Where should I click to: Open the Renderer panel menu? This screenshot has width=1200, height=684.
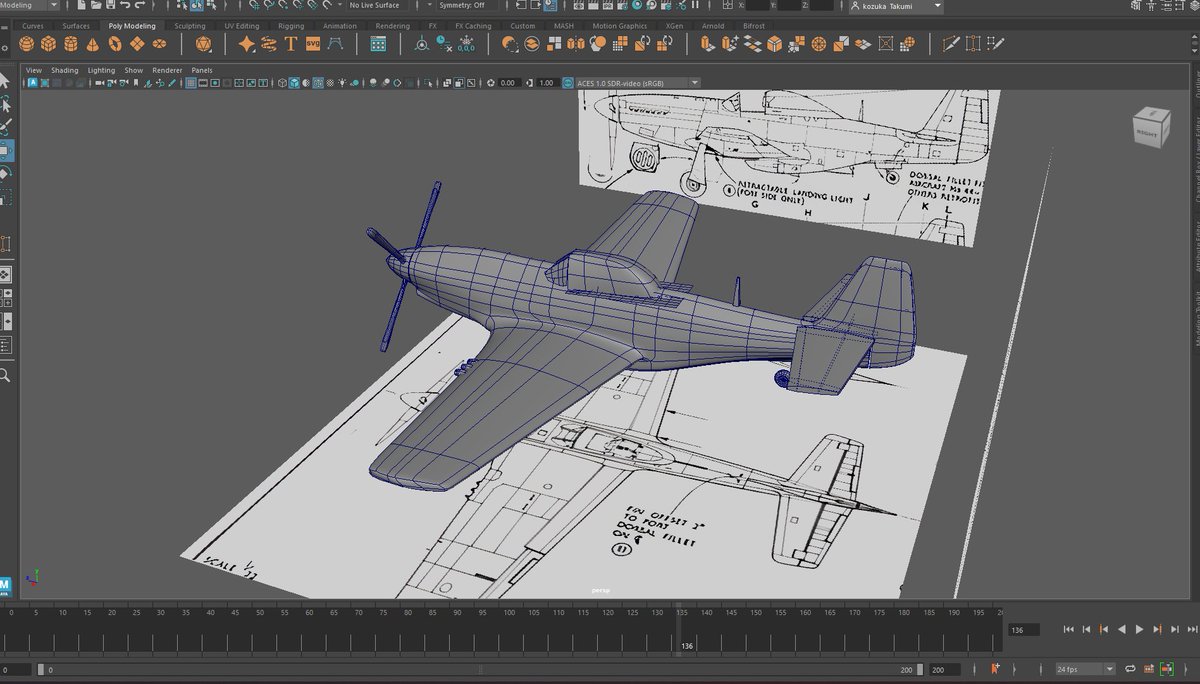pyautogui.click(x=167, y=70)
